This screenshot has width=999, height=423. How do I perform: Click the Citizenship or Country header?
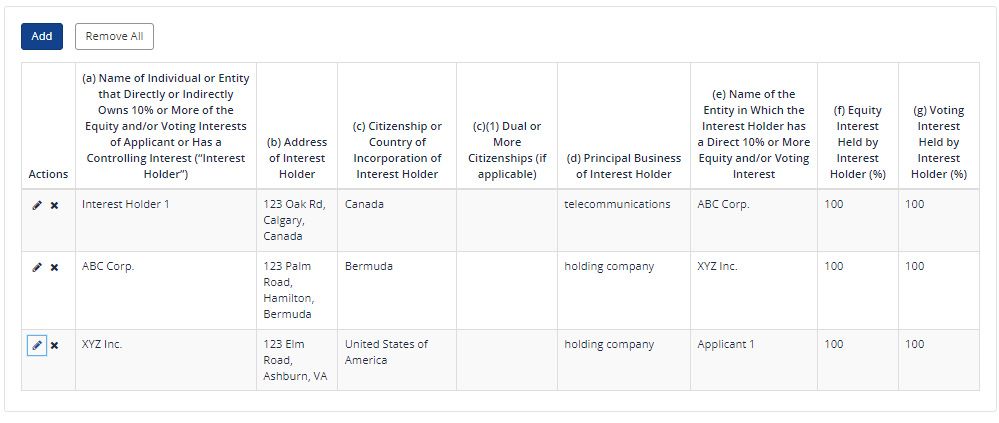[397, 150]
